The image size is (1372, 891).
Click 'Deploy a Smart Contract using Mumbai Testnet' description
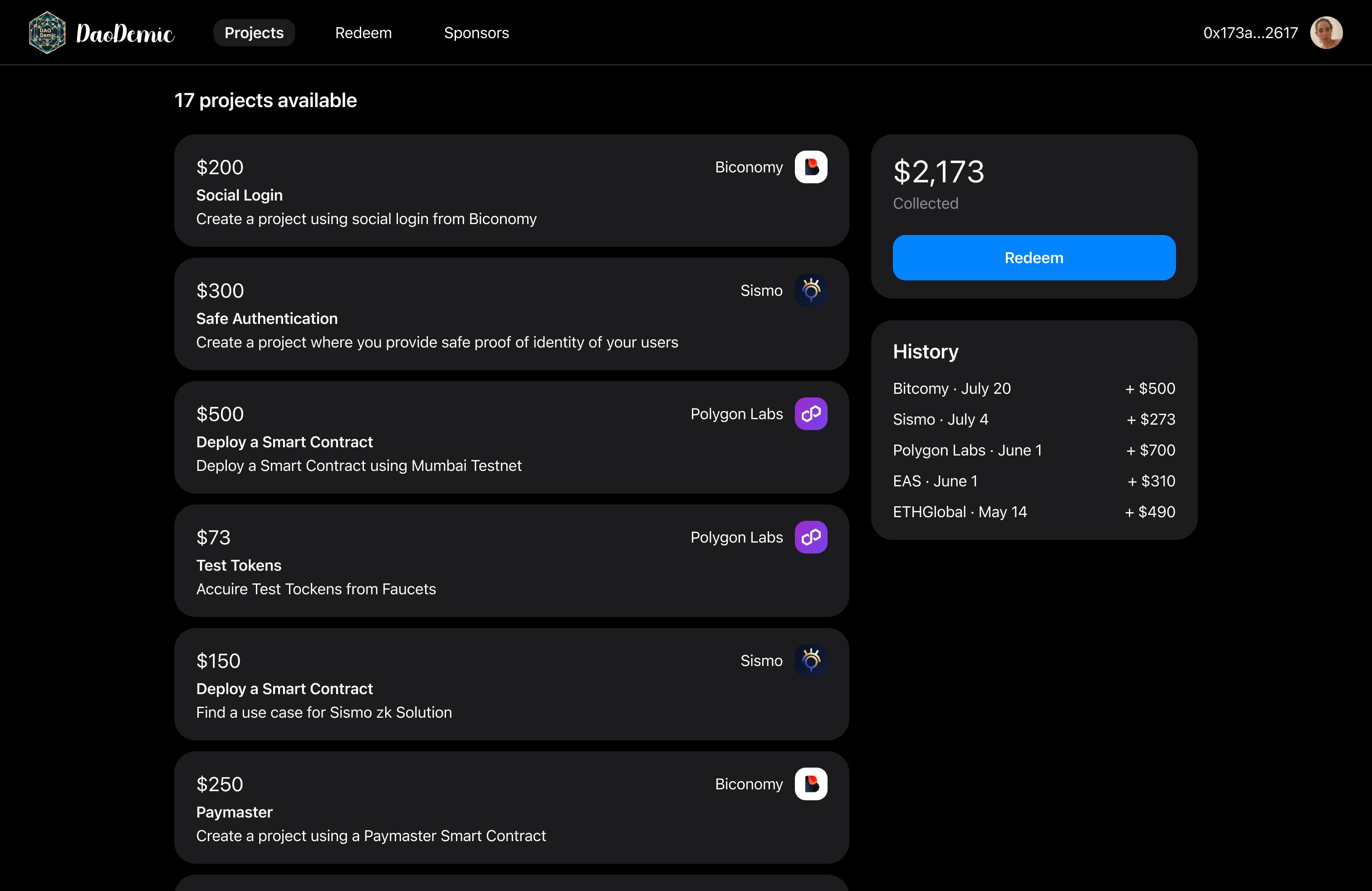[x=358, y=465]
